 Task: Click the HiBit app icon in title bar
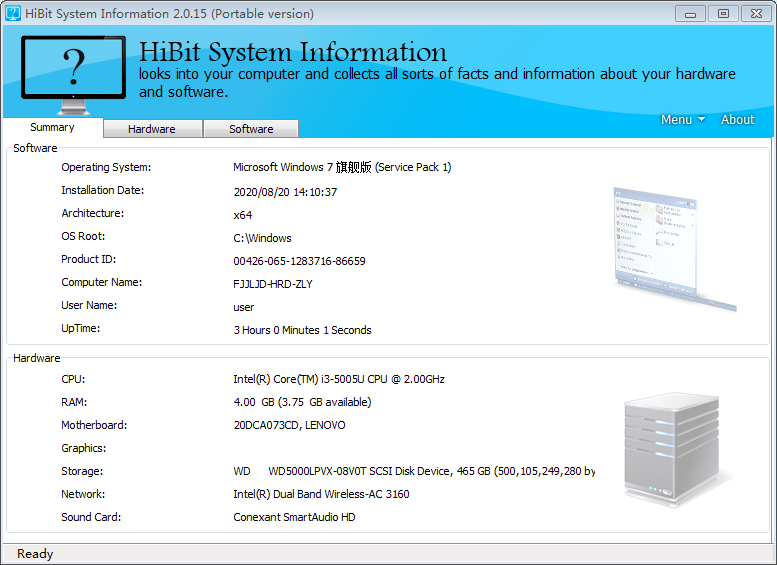tap(13, 14)
